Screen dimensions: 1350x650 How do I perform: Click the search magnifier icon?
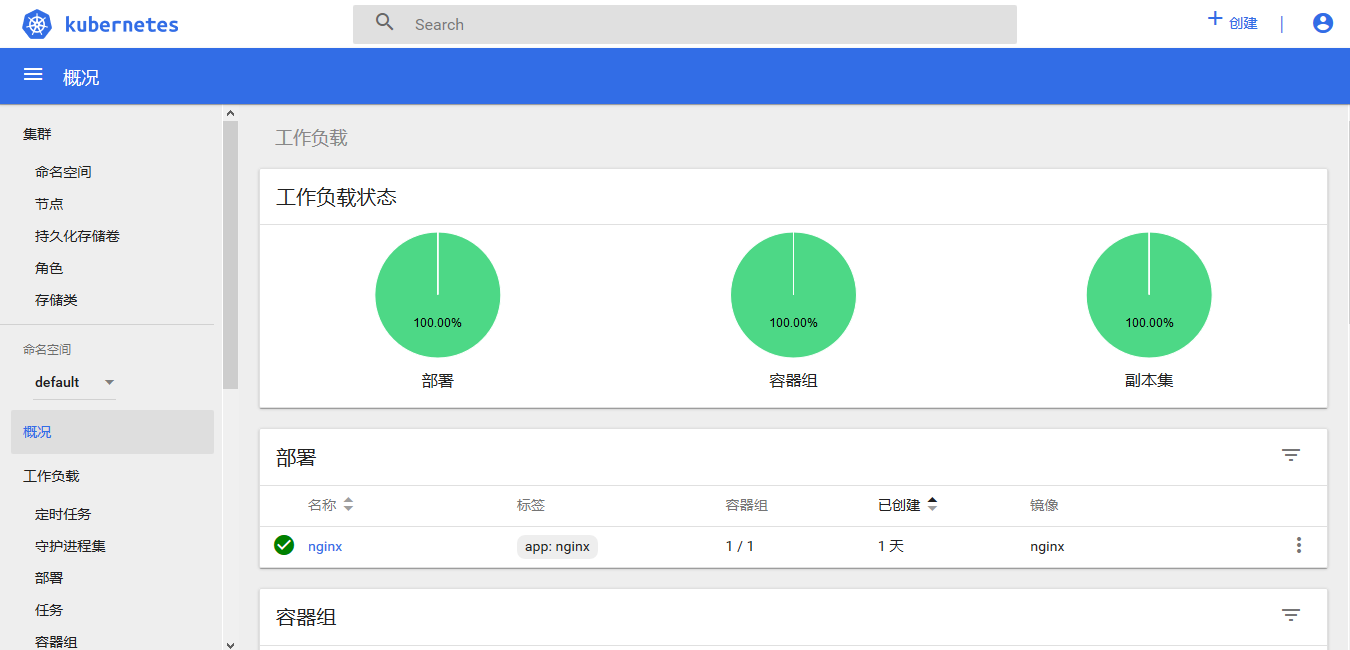(385, 23)
